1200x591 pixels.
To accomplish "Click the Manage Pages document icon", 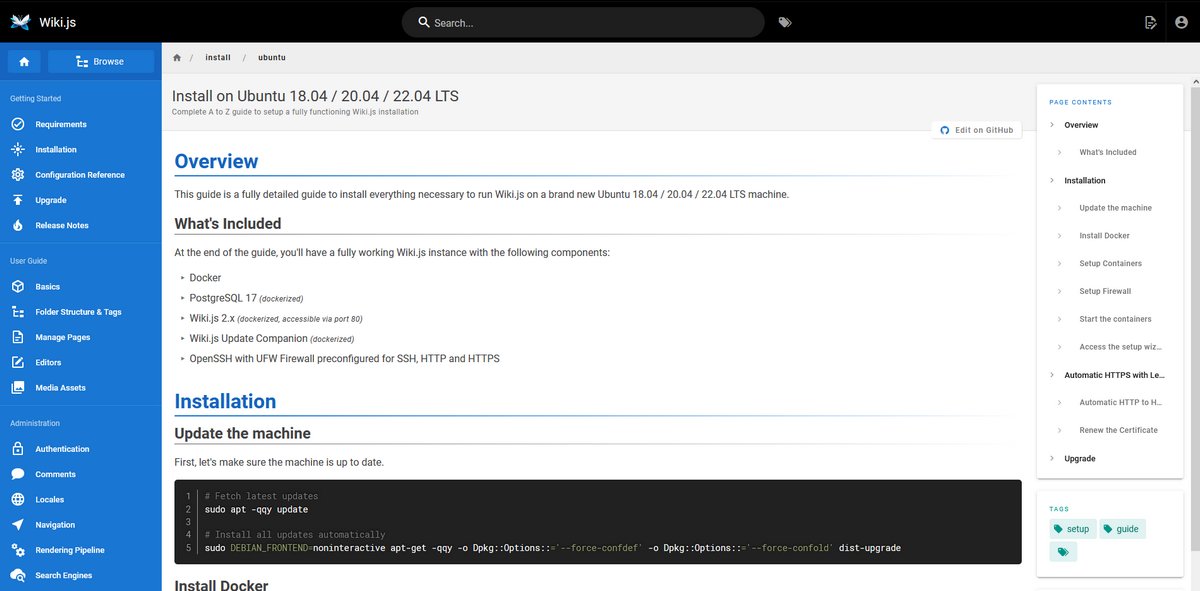I will click(17, 337).
